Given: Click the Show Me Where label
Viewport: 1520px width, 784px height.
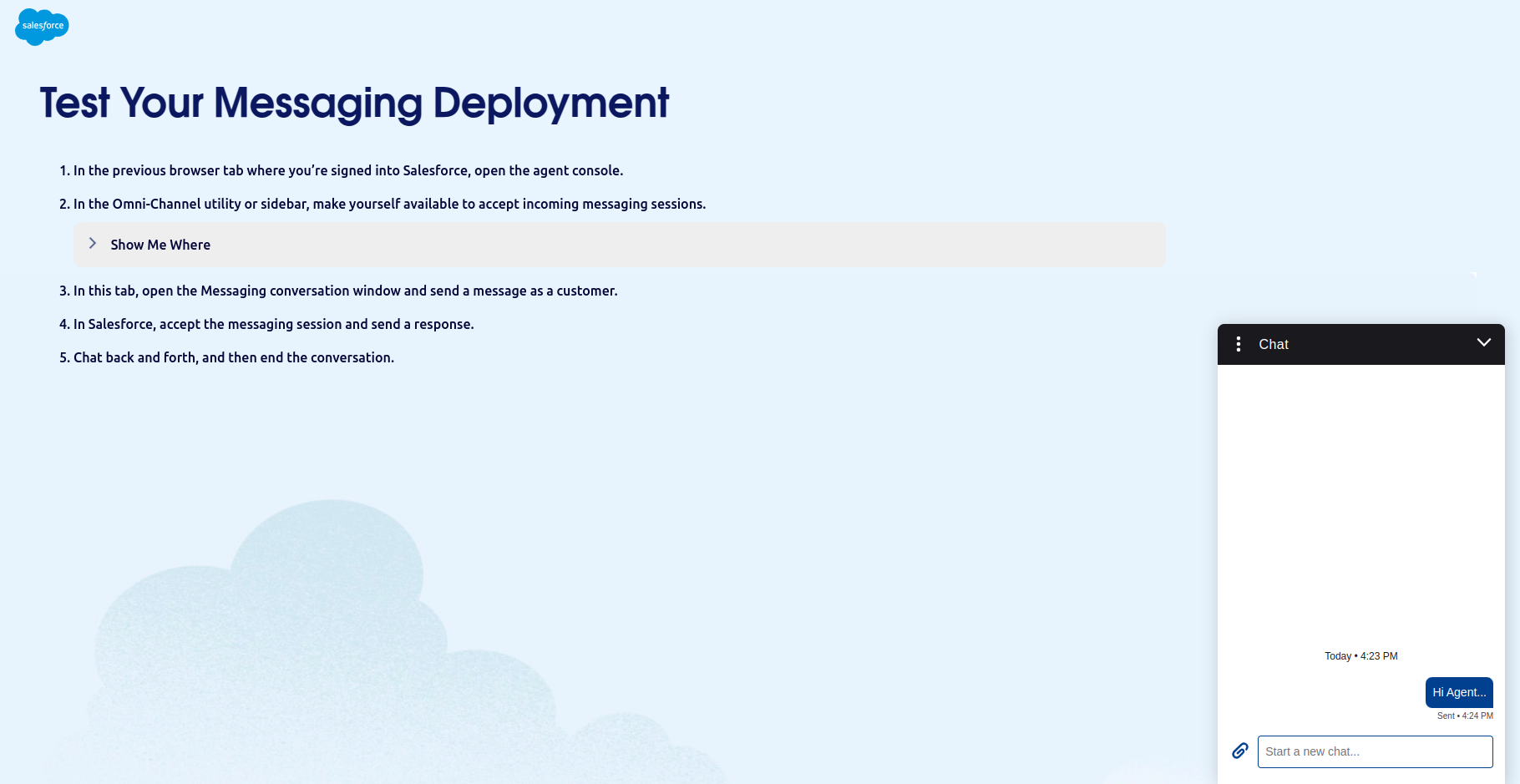Looking at the screenshot, I should click(x=160, y=245).
